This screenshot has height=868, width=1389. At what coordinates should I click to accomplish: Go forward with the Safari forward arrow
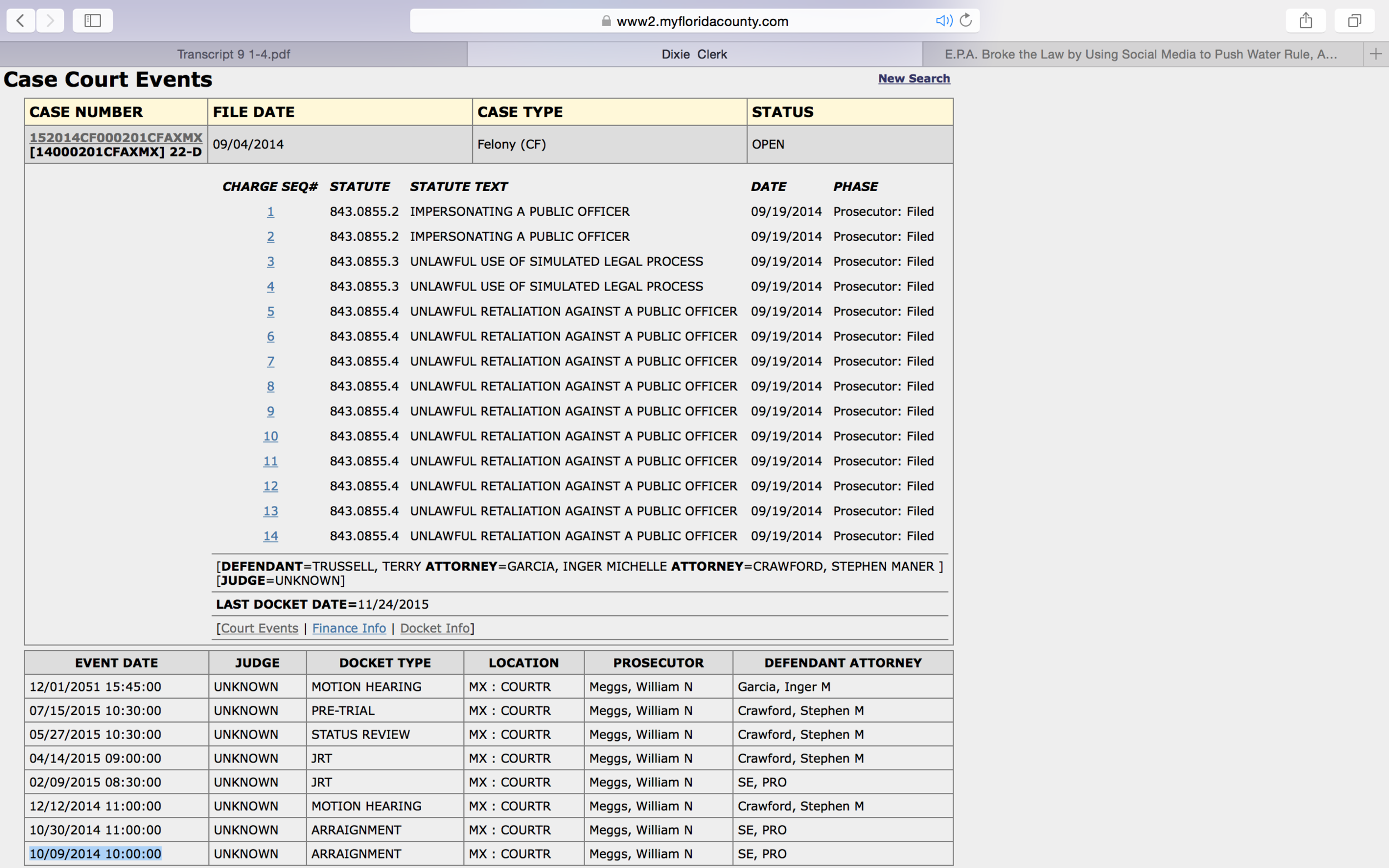[50, 21]
